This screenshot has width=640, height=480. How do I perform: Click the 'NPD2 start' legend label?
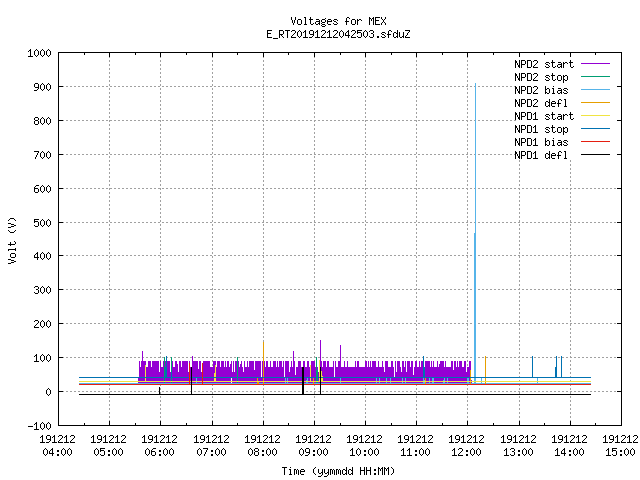pyautogui.click(x=544, y=64)
